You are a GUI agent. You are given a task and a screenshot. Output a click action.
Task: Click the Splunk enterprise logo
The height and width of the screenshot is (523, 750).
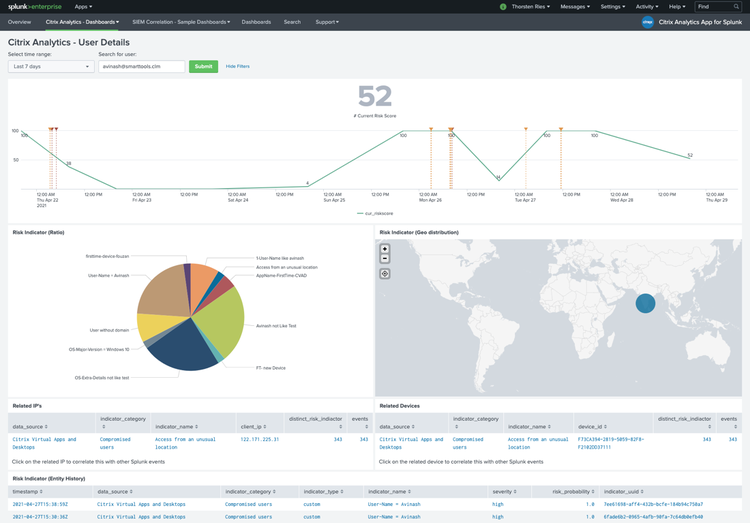pyautogui.click(x=34, y=7)
